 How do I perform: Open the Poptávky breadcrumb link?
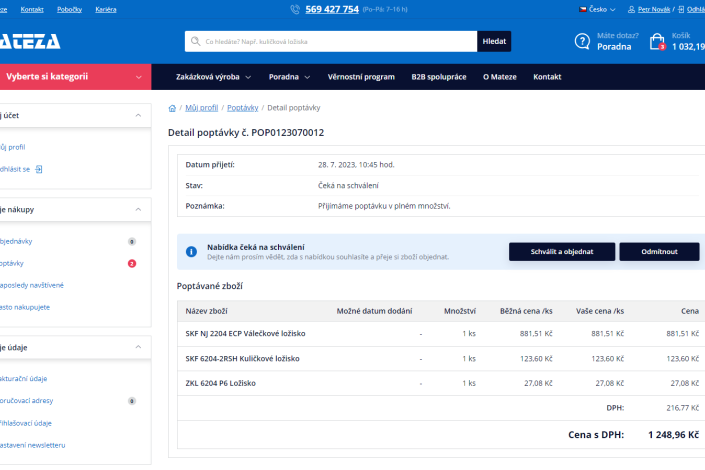[x=243, y=108]
